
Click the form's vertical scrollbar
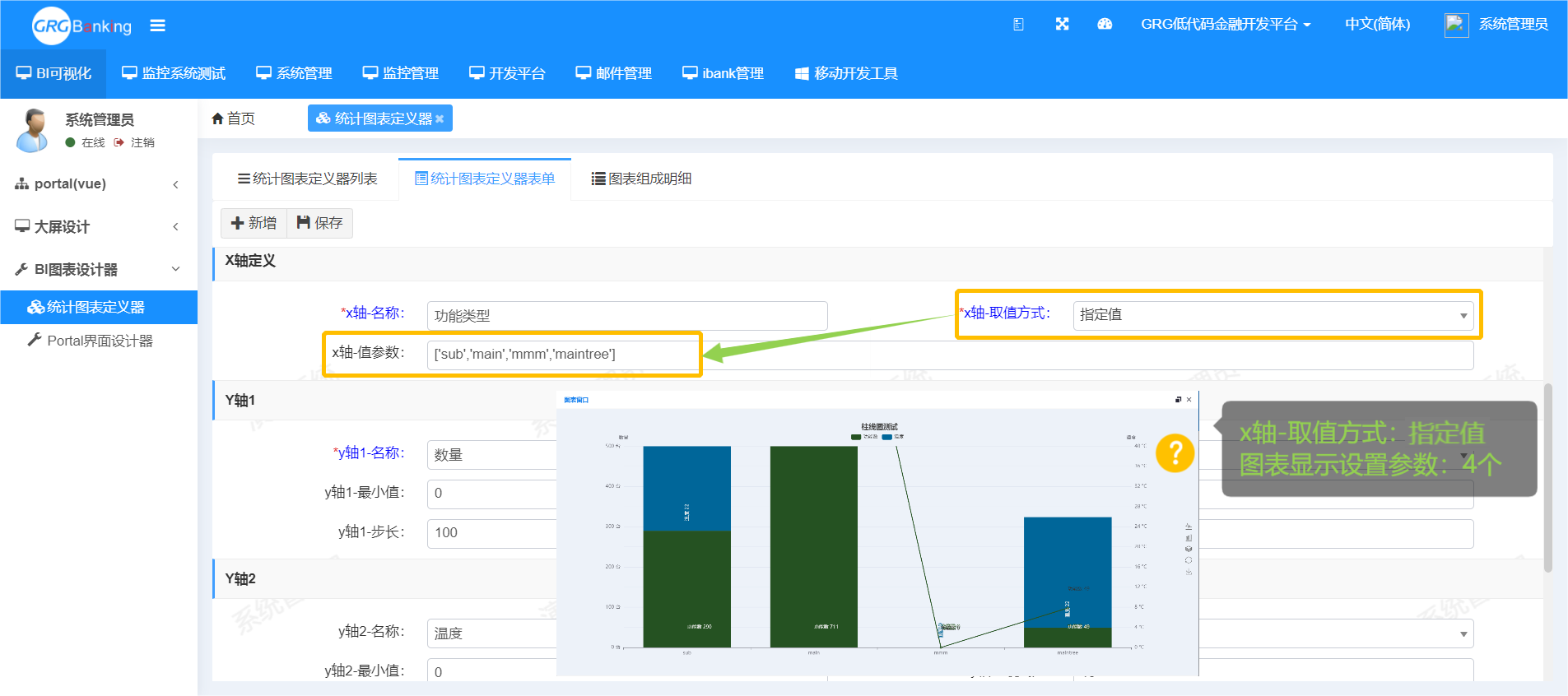[1547, 477]
